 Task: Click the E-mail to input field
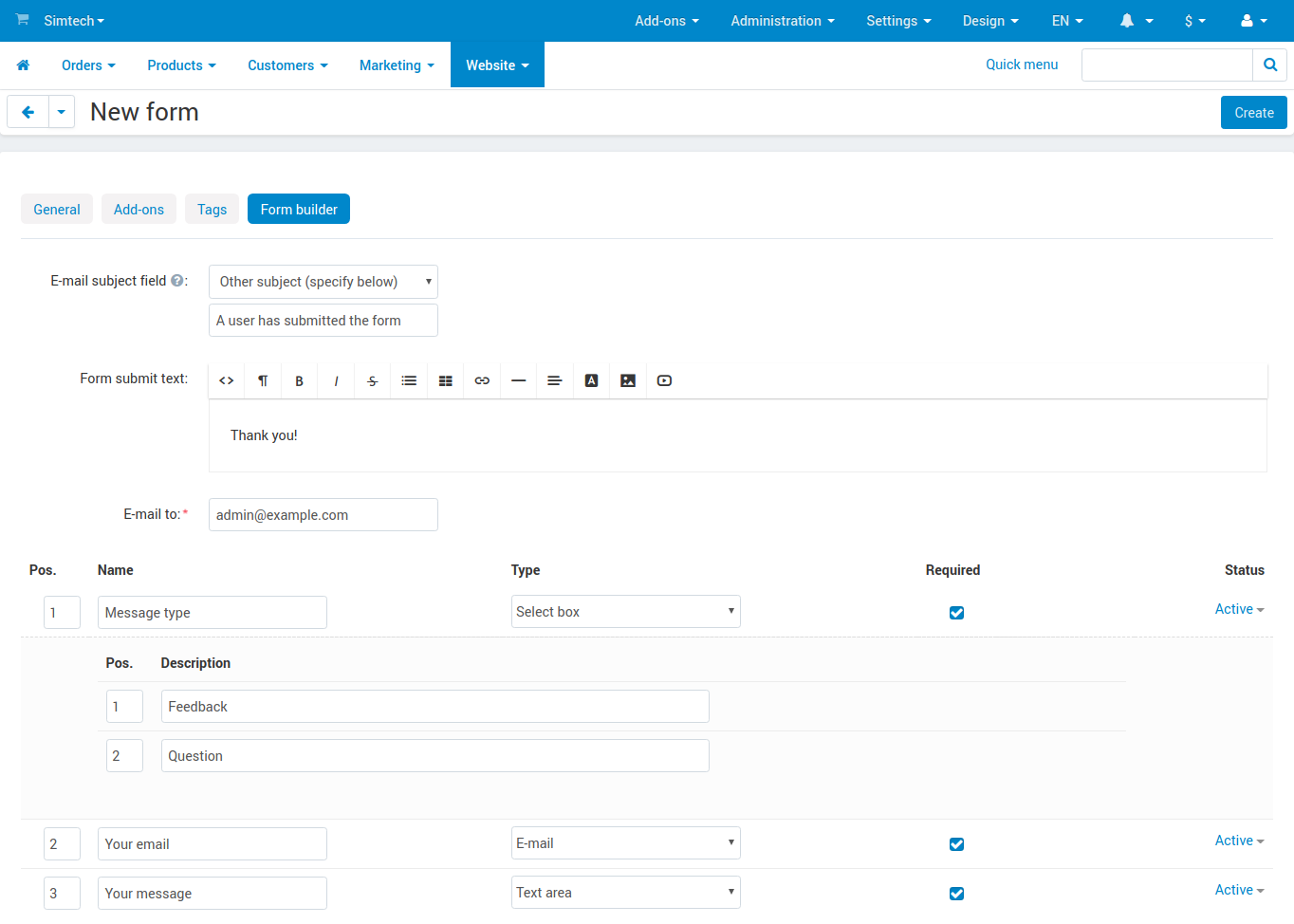(x=323, y=515)
